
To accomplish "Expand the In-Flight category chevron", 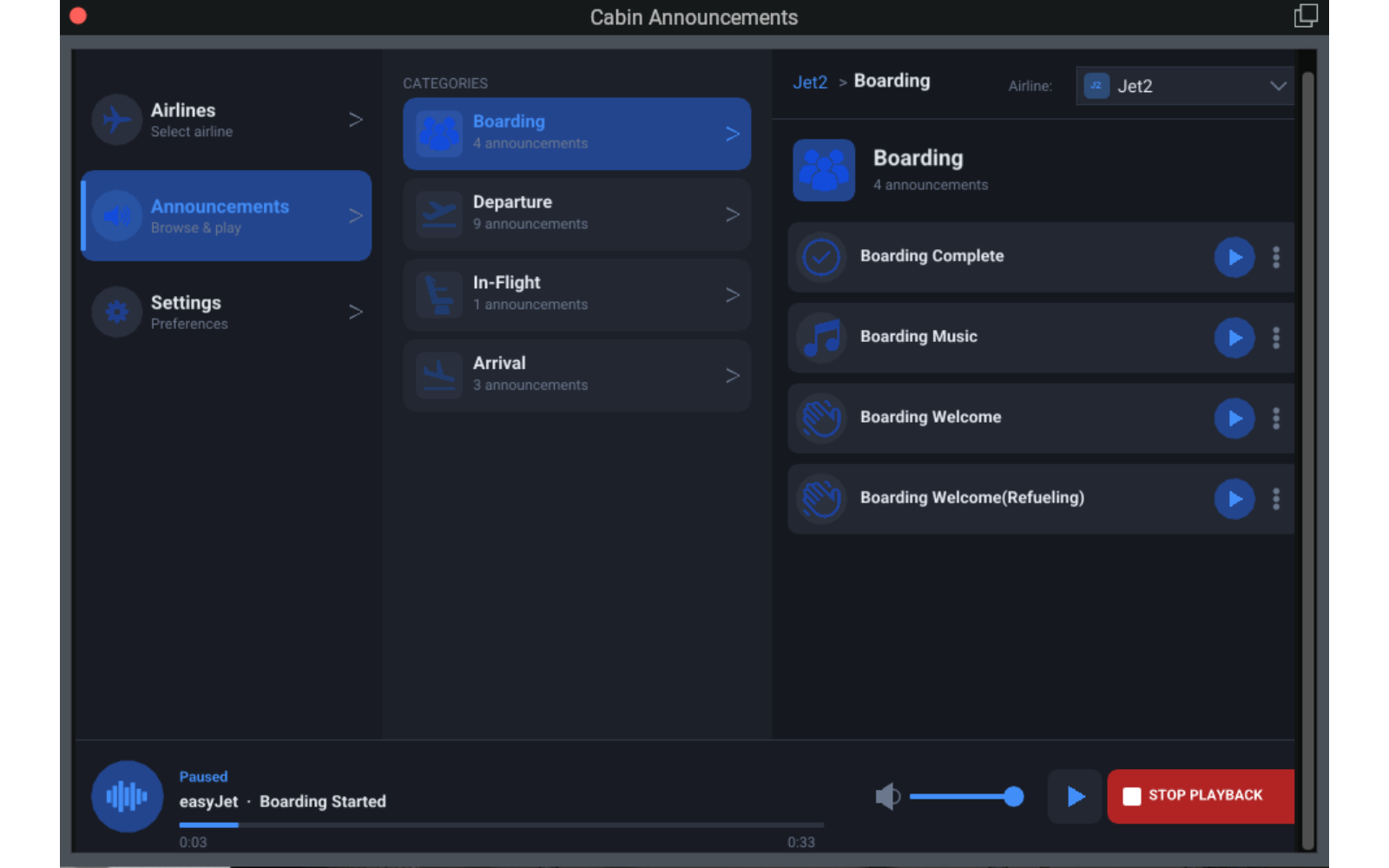I will [x=733, y=295].
